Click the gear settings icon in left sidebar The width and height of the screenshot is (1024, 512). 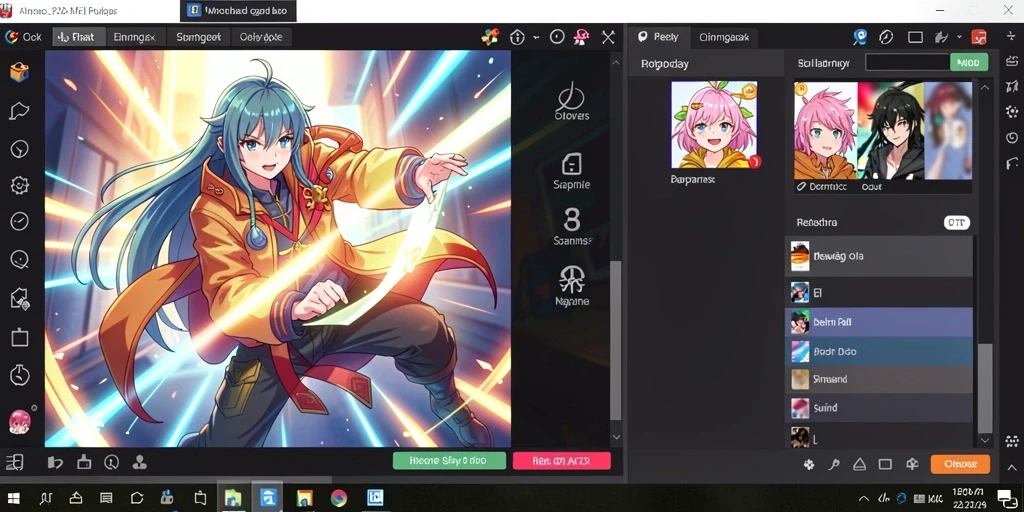[x=20, y=185]
